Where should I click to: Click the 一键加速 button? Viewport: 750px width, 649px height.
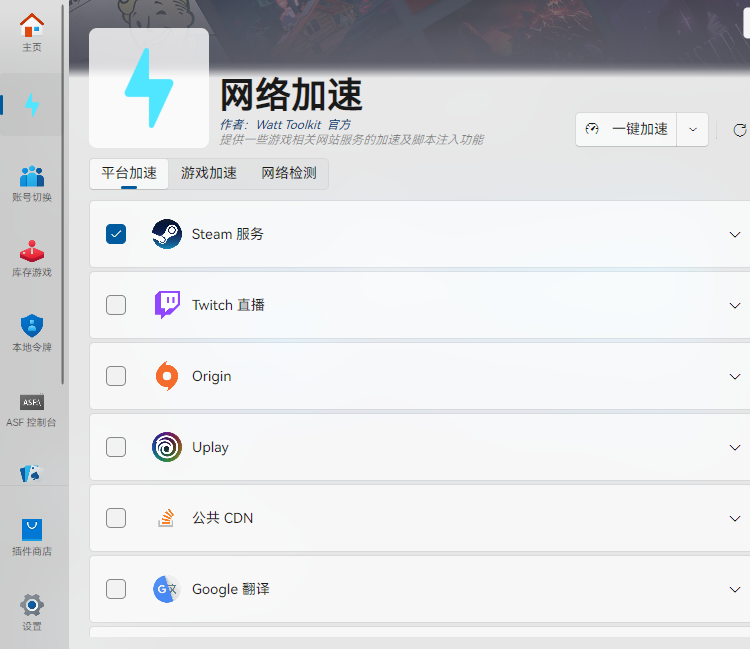(x=627, y=130)
